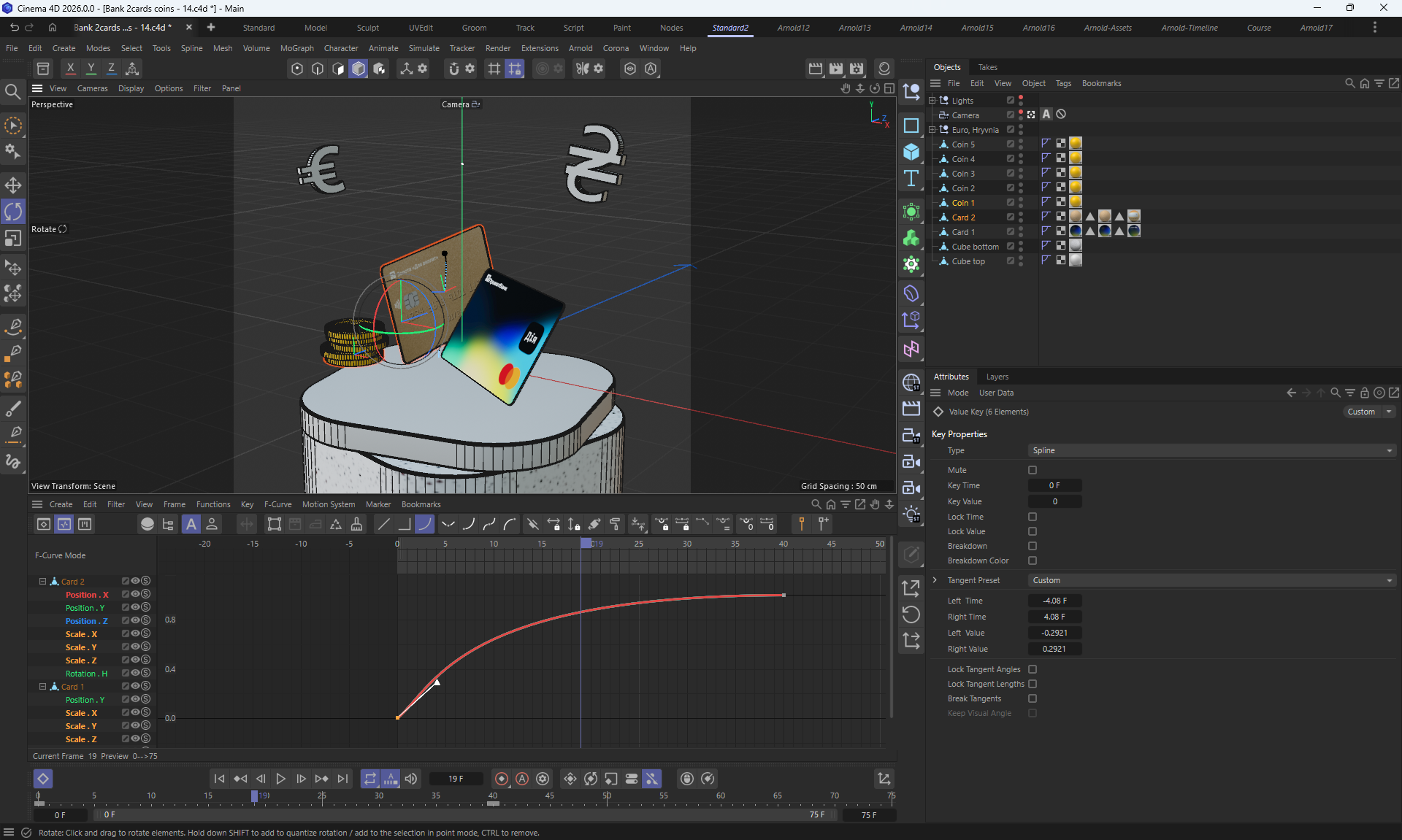
Task: Click the gold material tag on Coin 3
Action: coord(1075,173)
